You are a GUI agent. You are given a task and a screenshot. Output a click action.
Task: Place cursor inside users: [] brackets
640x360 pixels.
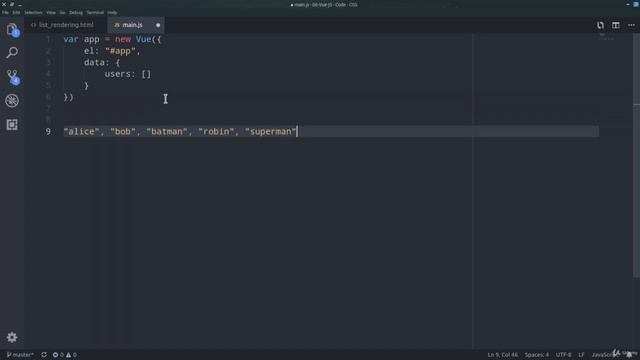pyautogui.click(x=146, y=74)
